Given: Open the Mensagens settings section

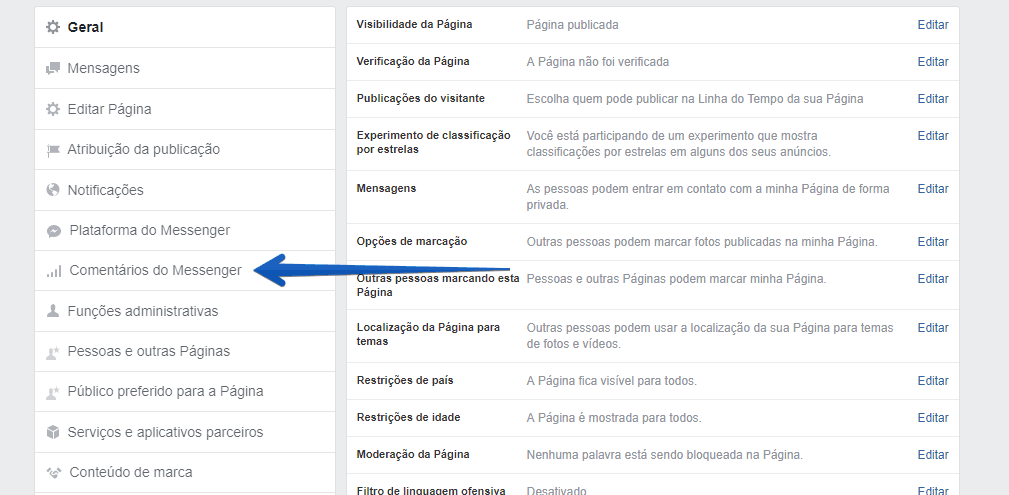Looking at the screenshot, I should pos(185,68).
